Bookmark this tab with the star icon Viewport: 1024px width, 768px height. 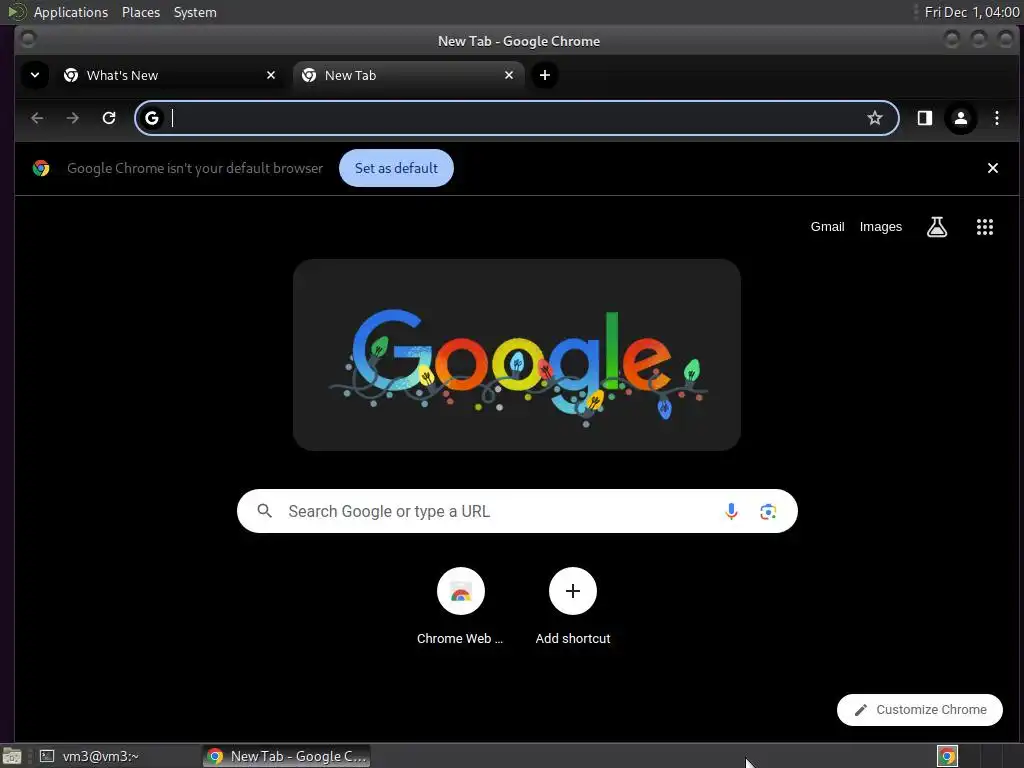tap(874, 118)
